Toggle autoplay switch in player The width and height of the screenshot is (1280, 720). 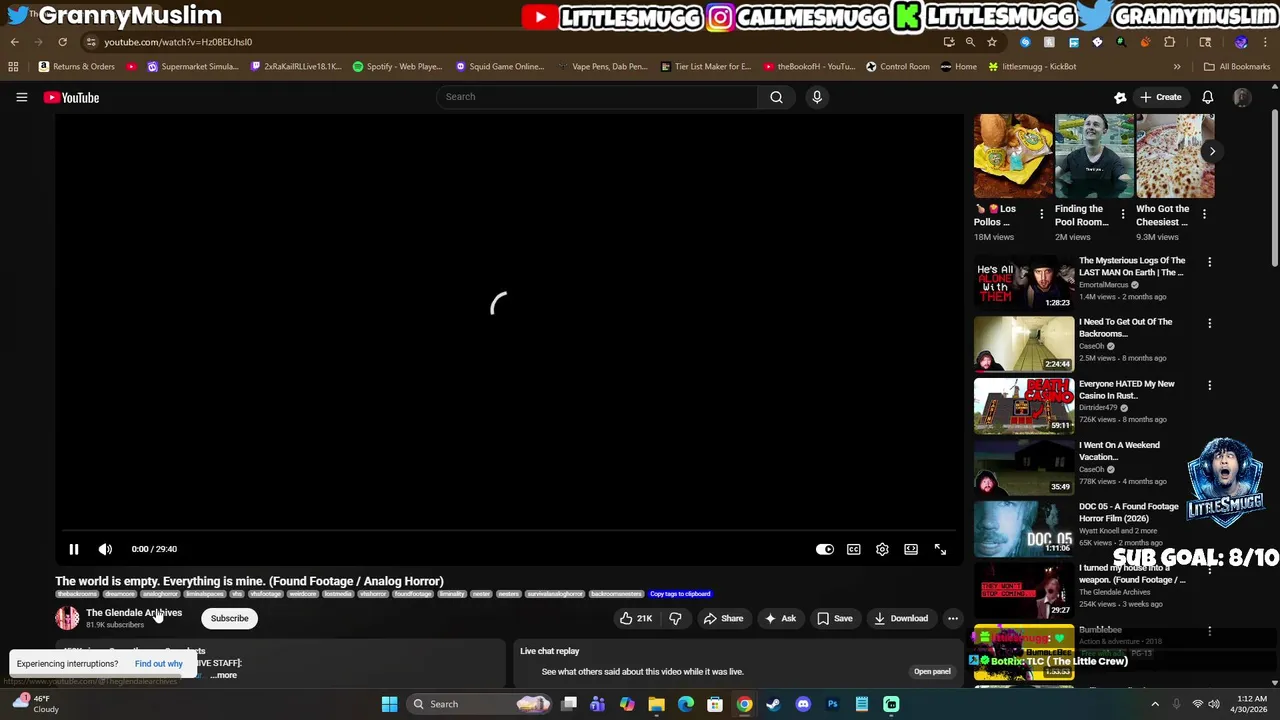[825, 549]
